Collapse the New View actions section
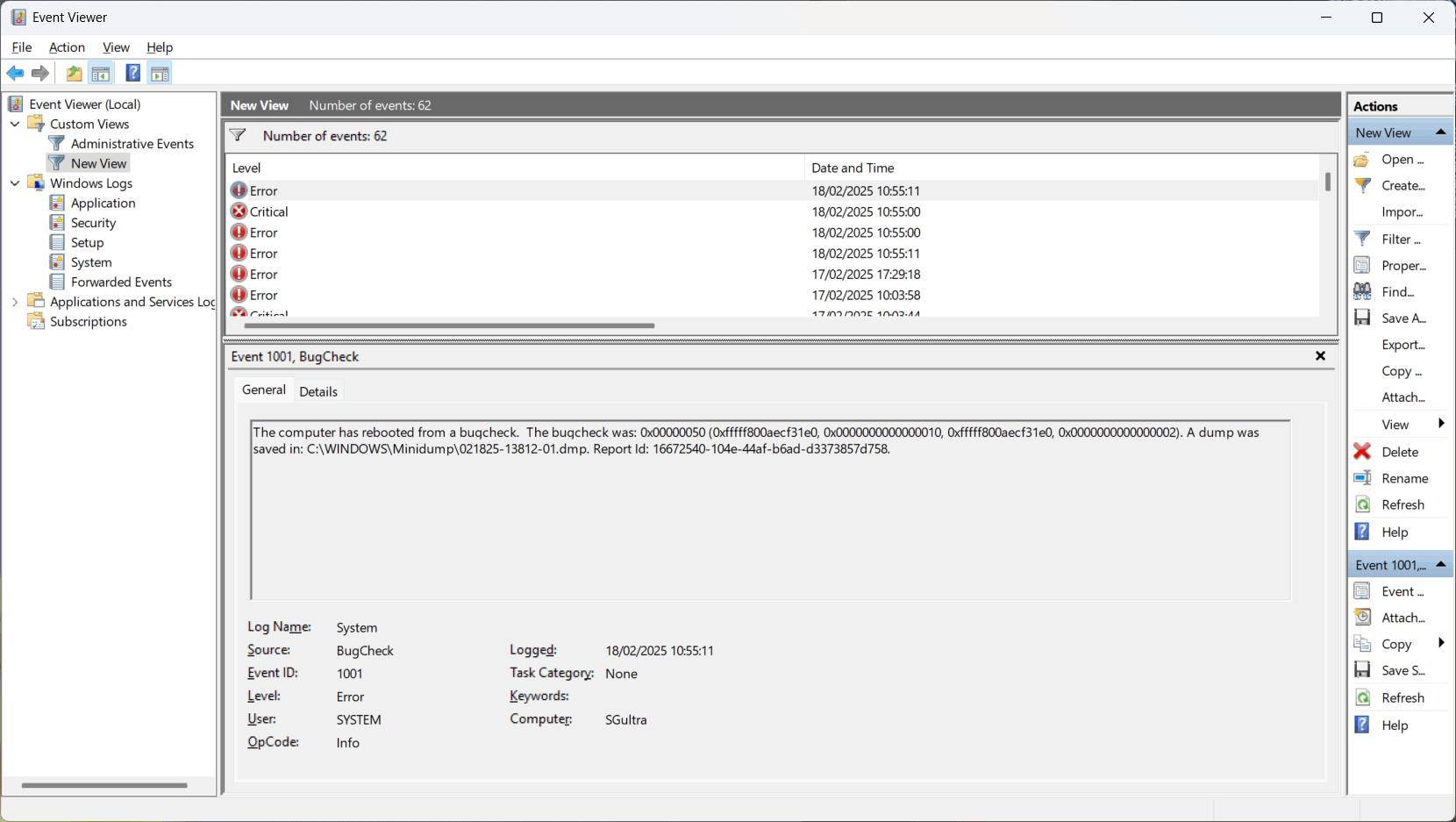Viewport: 1456px width, 822px height. tap(1440, 132)
